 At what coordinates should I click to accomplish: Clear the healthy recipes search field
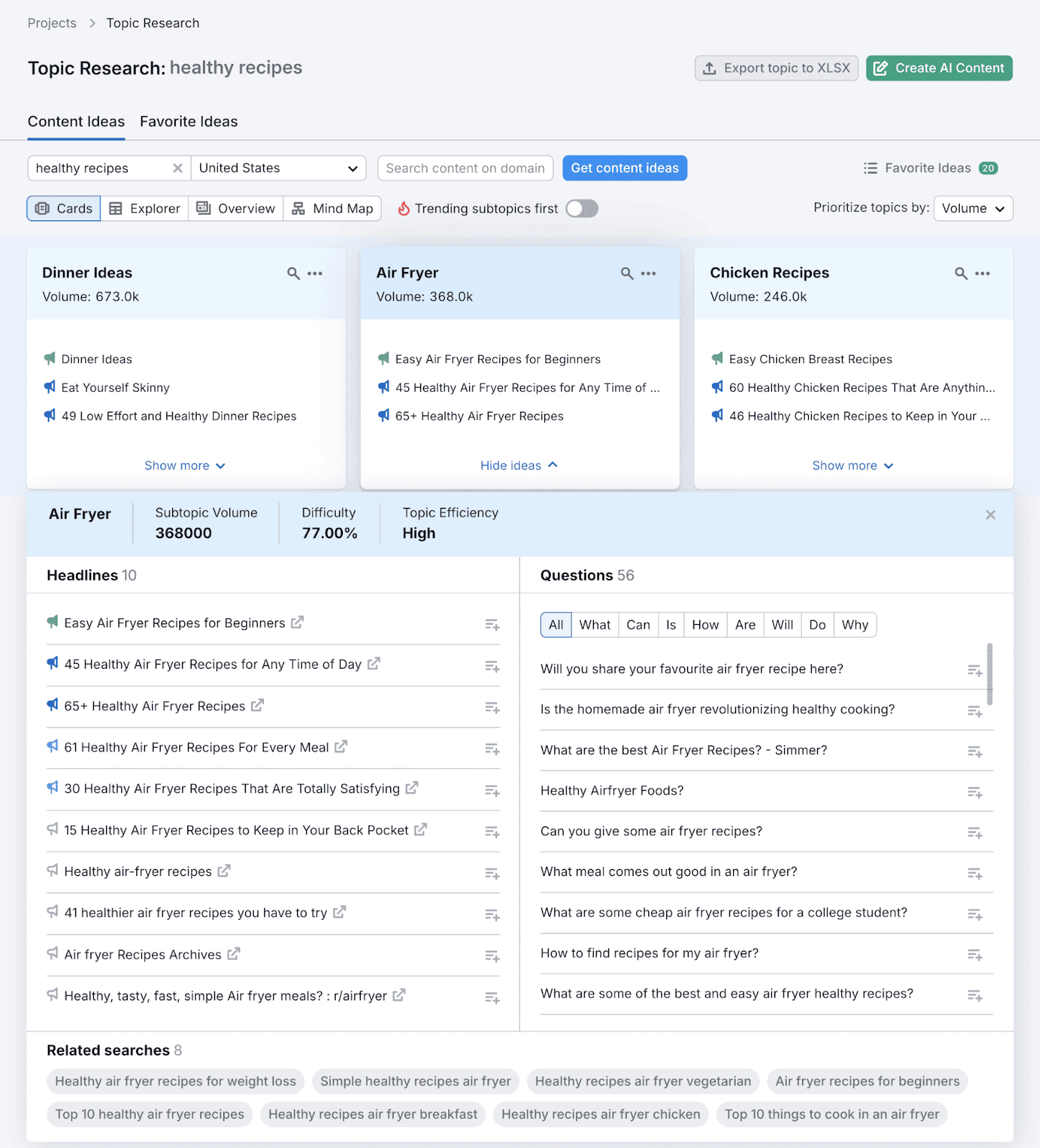[x=178, y=168]
